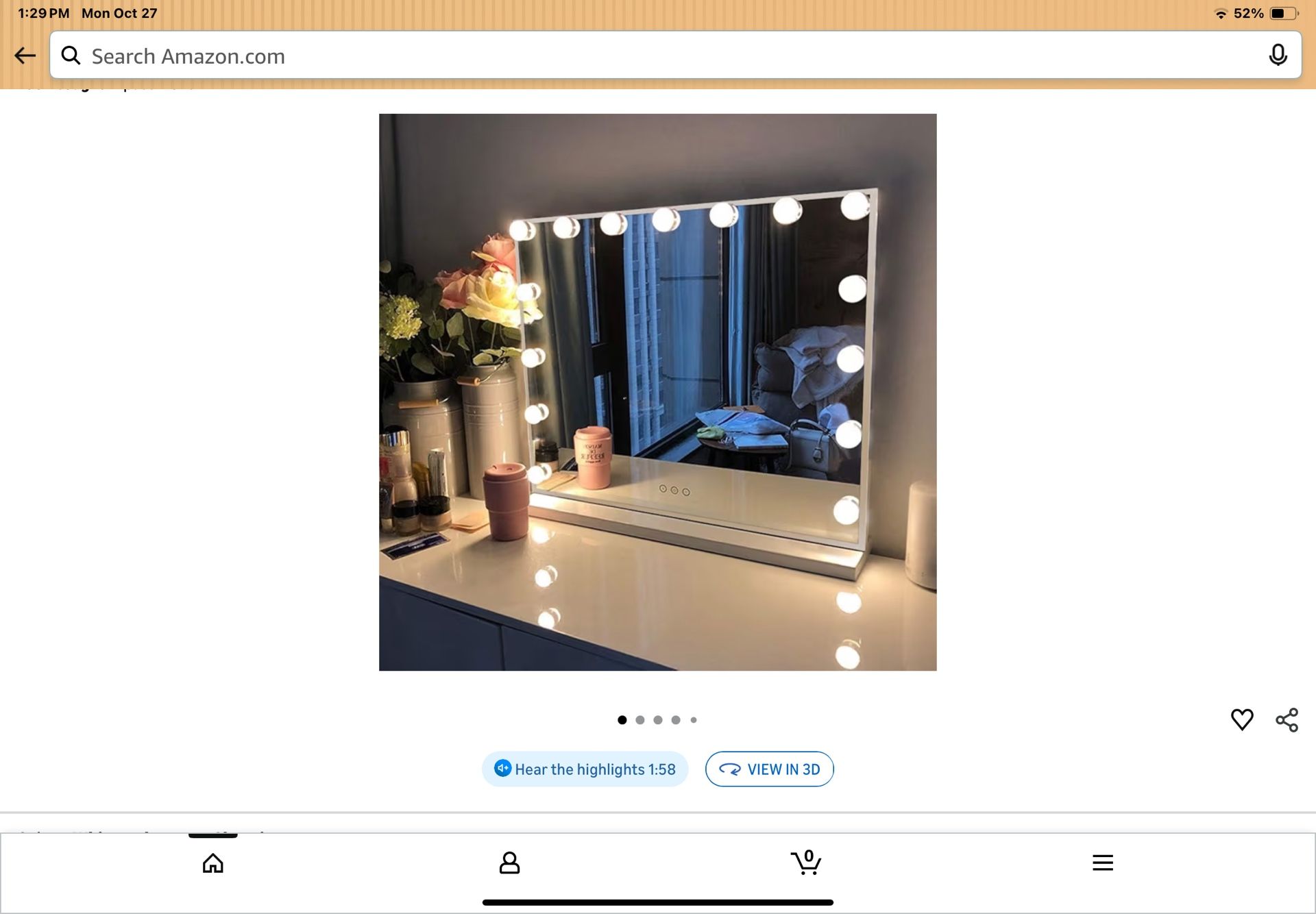The width and height of the screenshot is (1316, 914).
Task: Tap the back arrow icon
Action: [25, 55]
